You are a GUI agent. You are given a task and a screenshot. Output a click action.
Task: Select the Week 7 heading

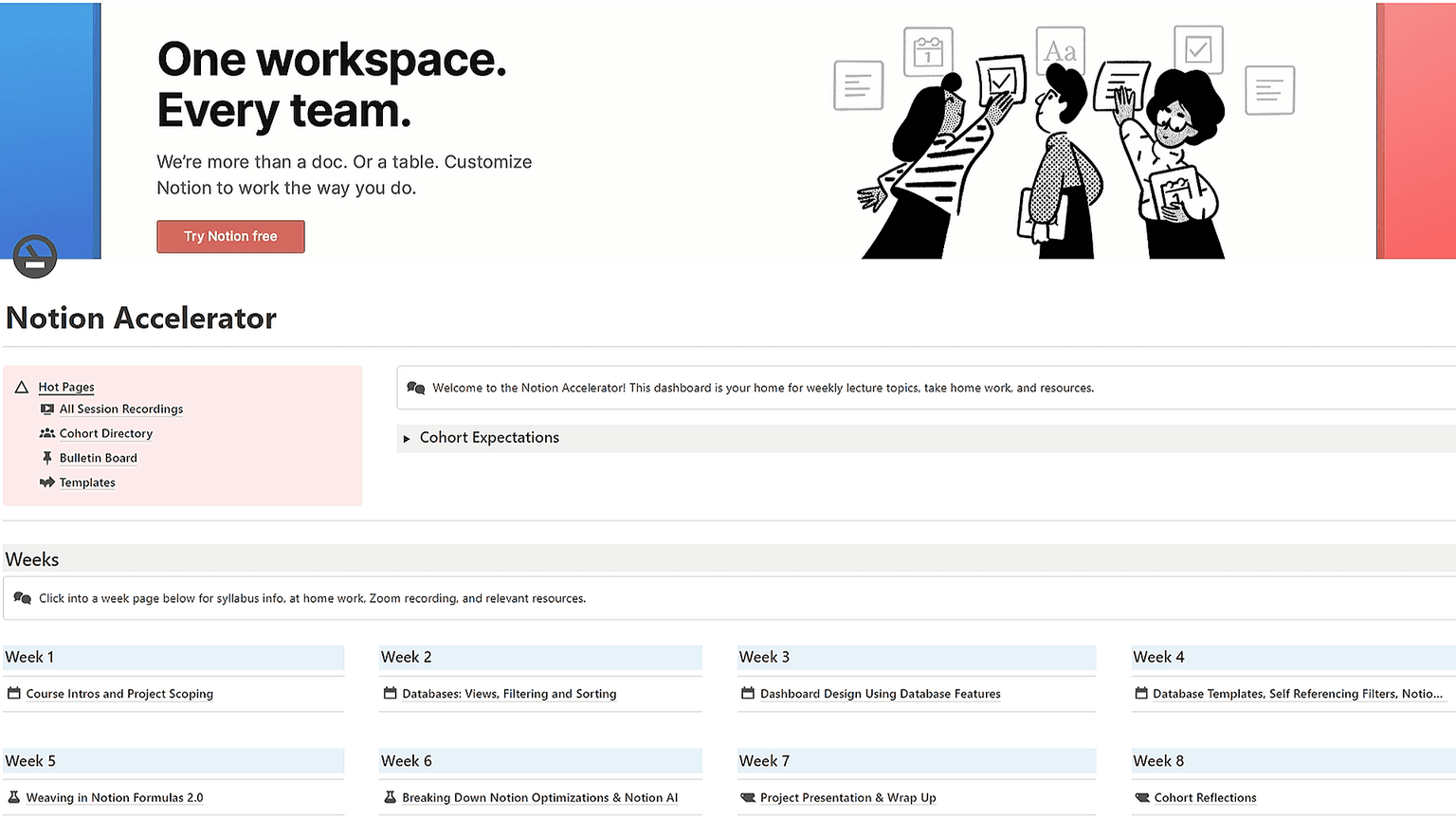coord(764,761)
